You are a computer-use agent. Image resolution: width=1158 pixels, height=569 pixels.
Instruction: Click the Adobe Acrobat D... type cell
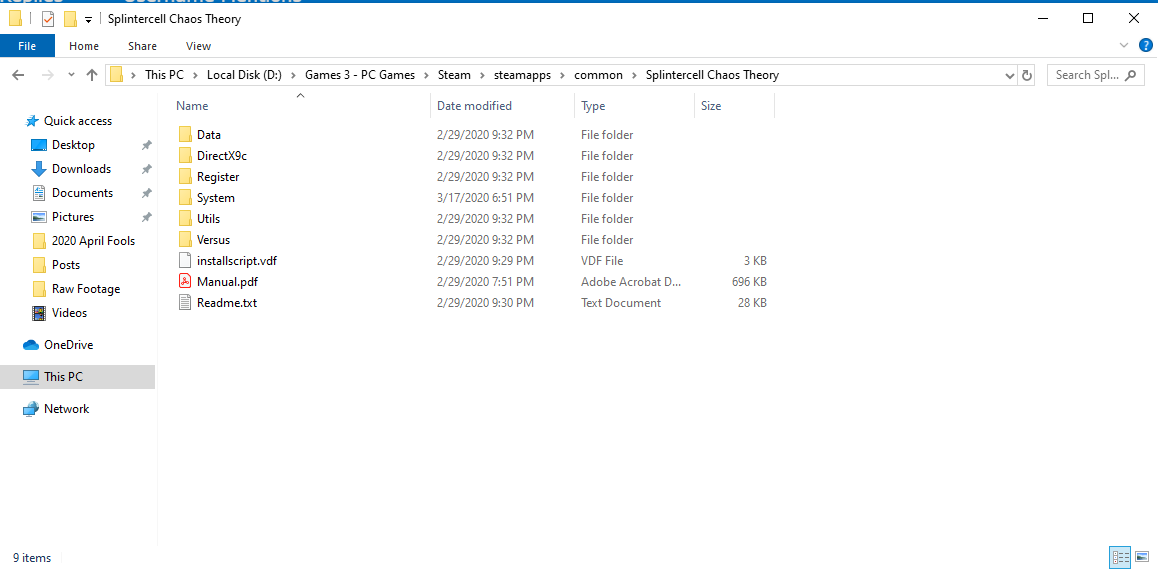[631, 282]
